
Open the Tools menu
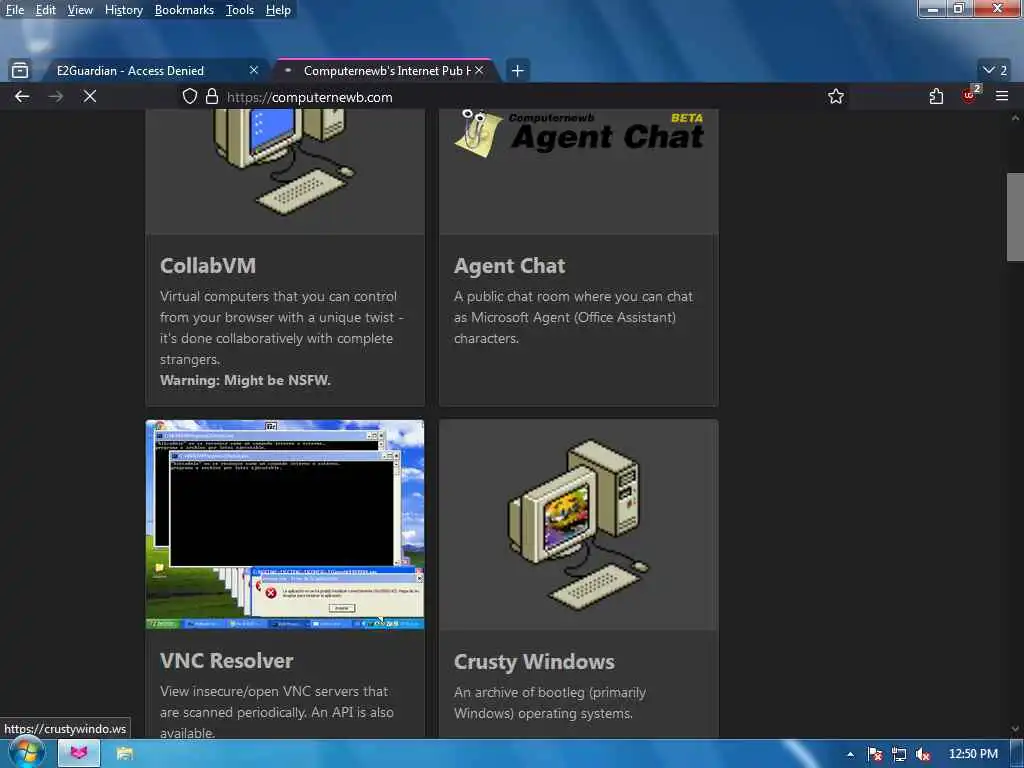240,10
